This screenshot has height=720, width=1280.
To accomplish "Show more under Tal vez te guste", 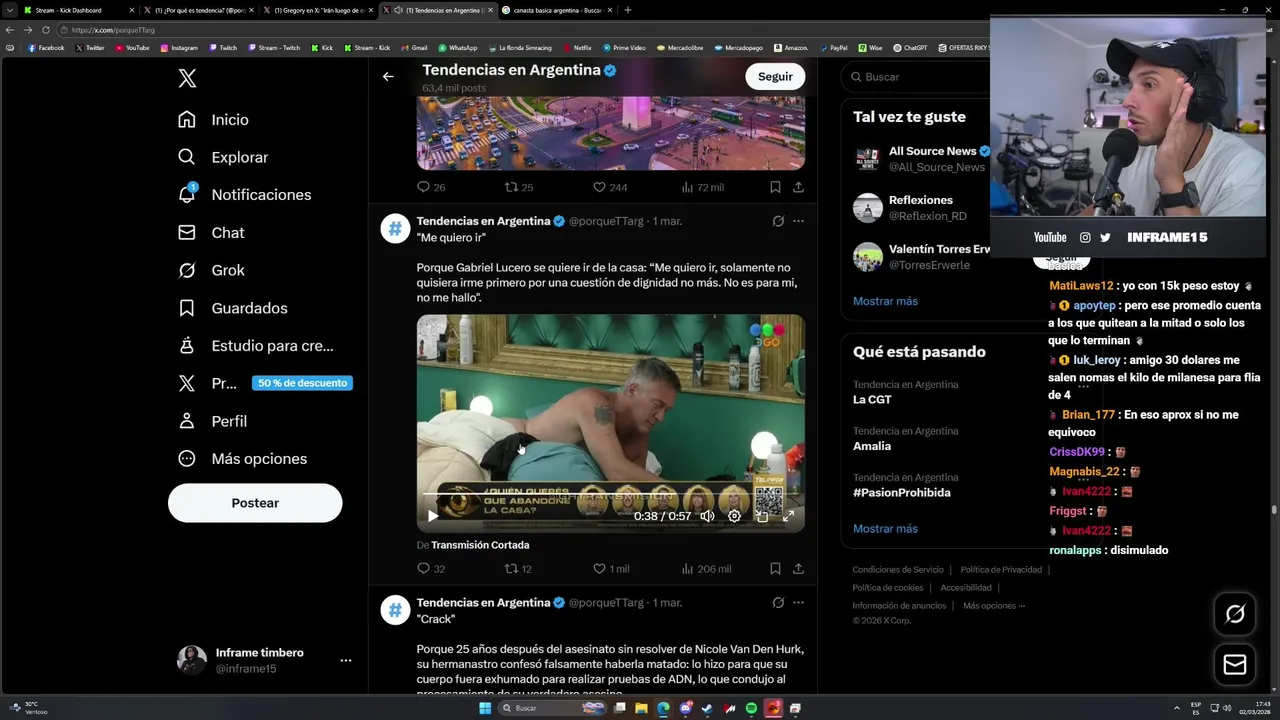I will (x=885, y=301).
